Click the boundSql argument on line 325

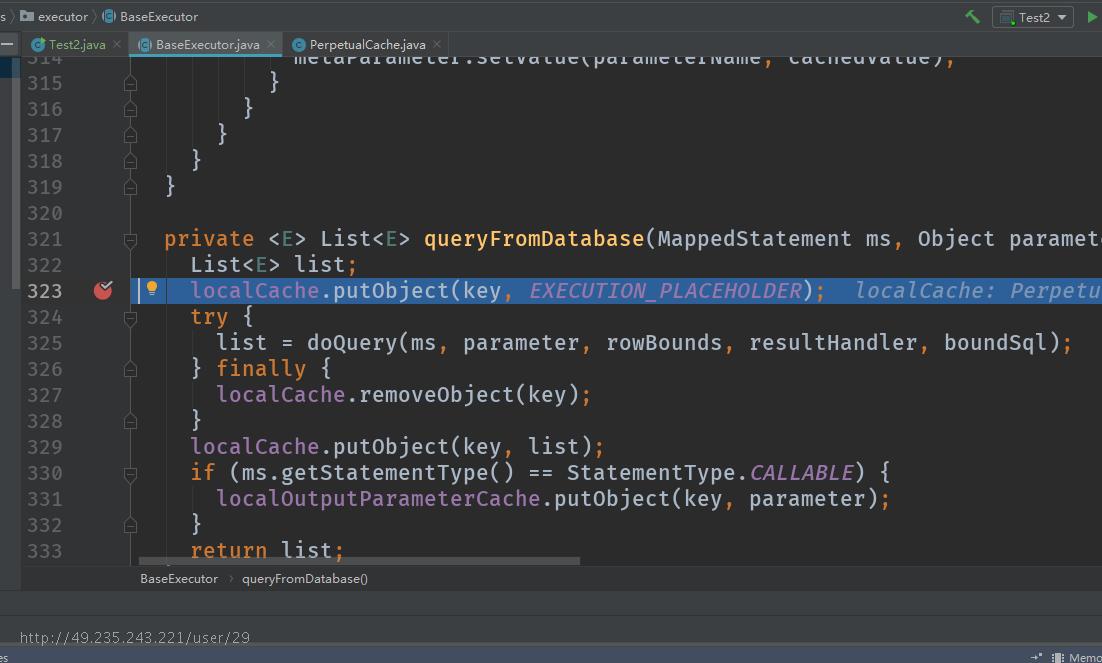pyautogui.click(x=995, y=342)
